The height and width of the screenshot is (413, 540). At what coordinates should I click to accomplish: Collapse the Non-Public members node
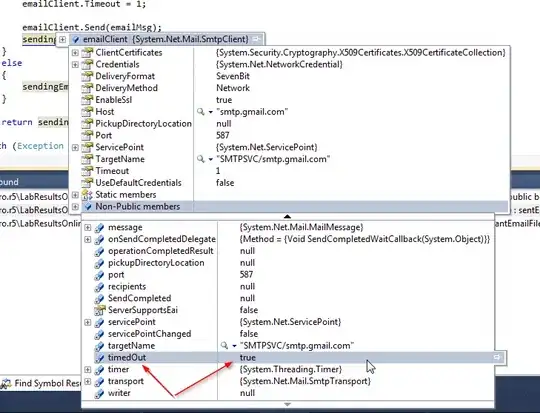tap(75, 207)
